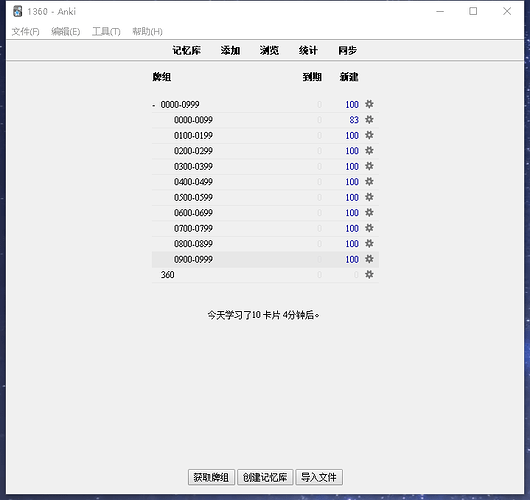Select the 0400-0499 deck

(193, 182)
